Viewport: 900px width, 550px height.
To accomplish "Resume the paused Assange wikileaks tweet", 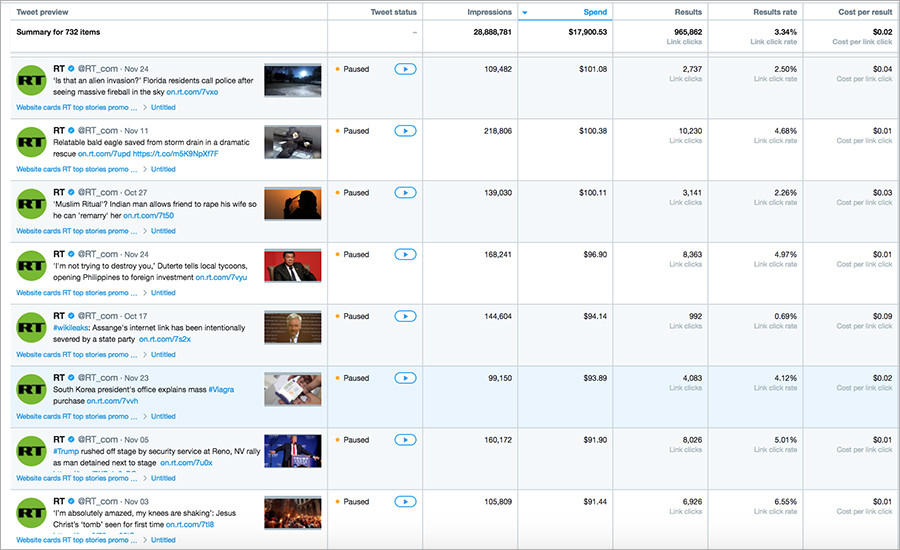I will pos(405,316).
